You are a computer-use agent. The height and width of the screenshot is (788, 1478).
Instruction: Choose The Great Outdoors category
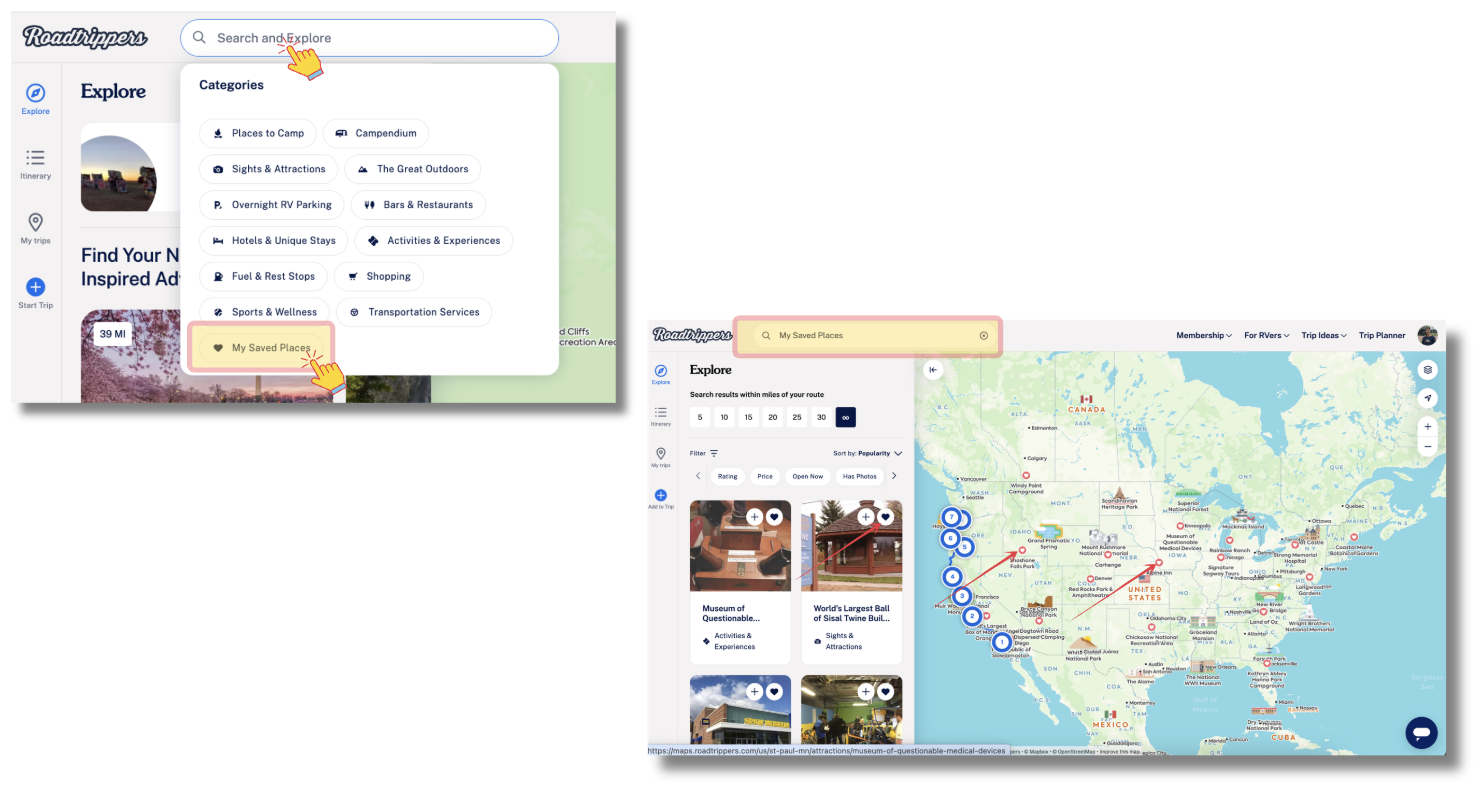pos(412,169)
